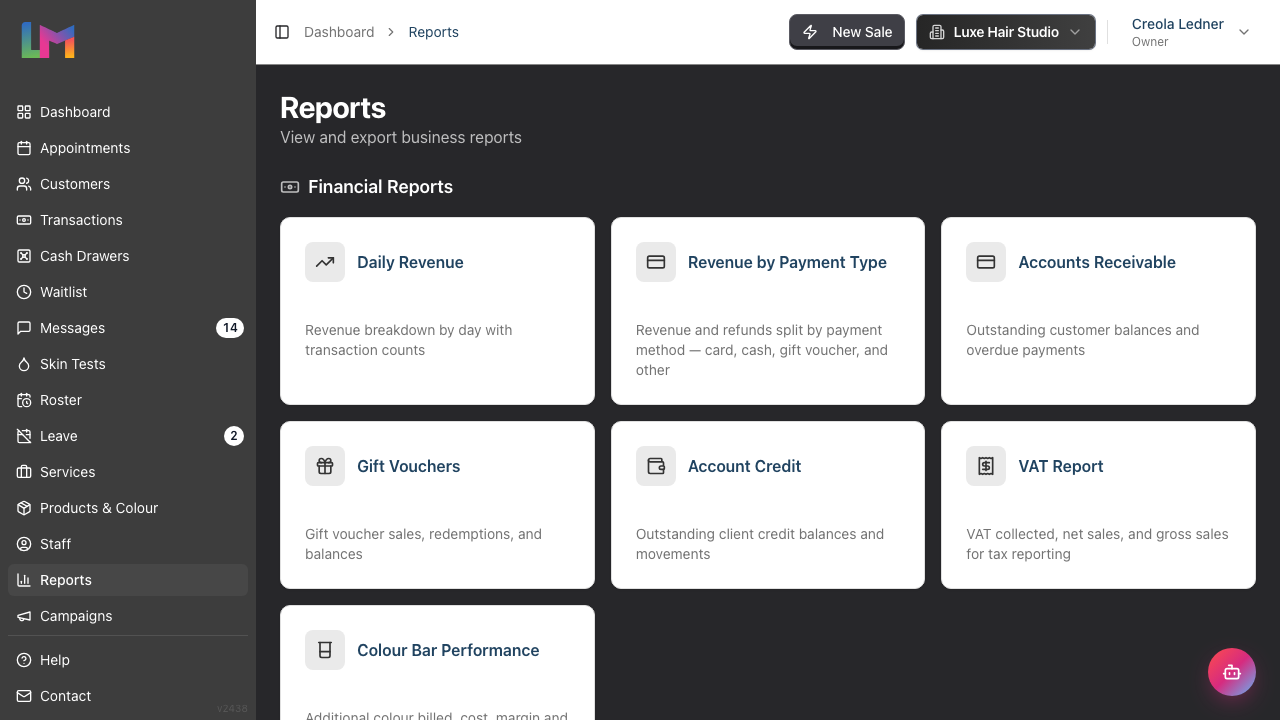The height and width of the screenshot is (720, 1280).
Task: Click the Products & Colour box icon
Action: click(24, 508)
